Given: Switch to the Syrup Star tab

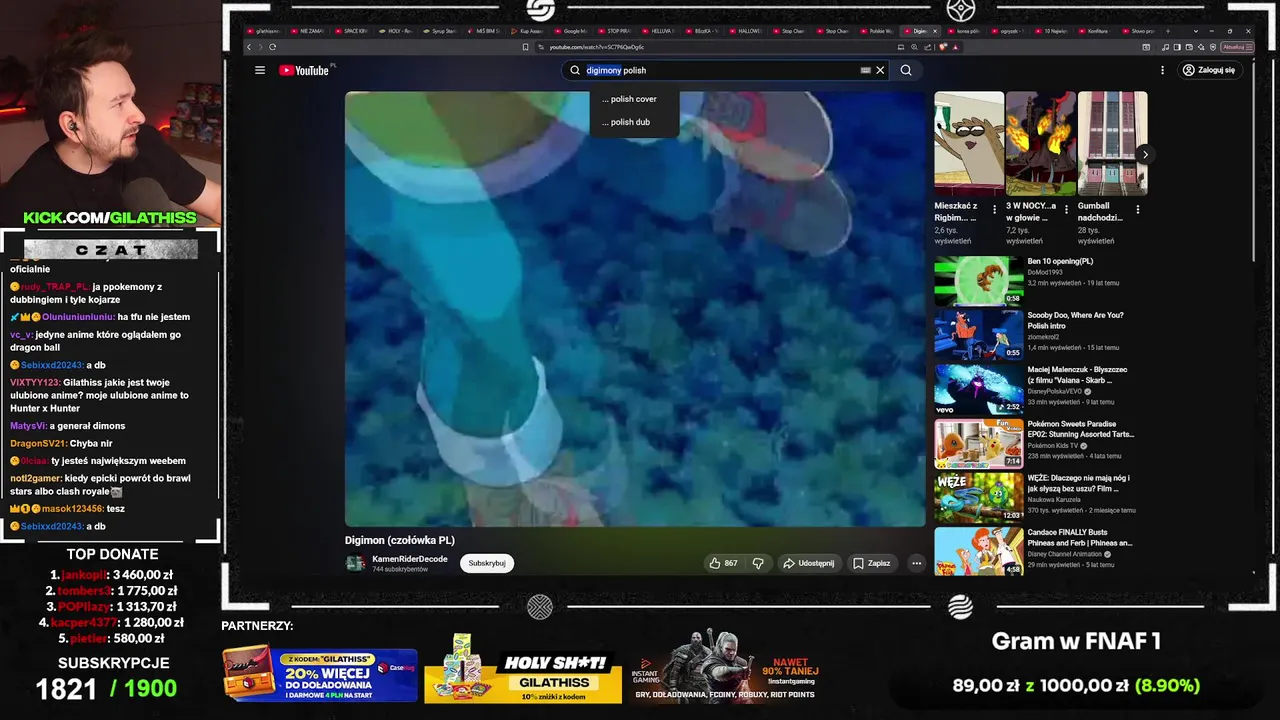Looking at the screenshot, I should click(439, 31).
